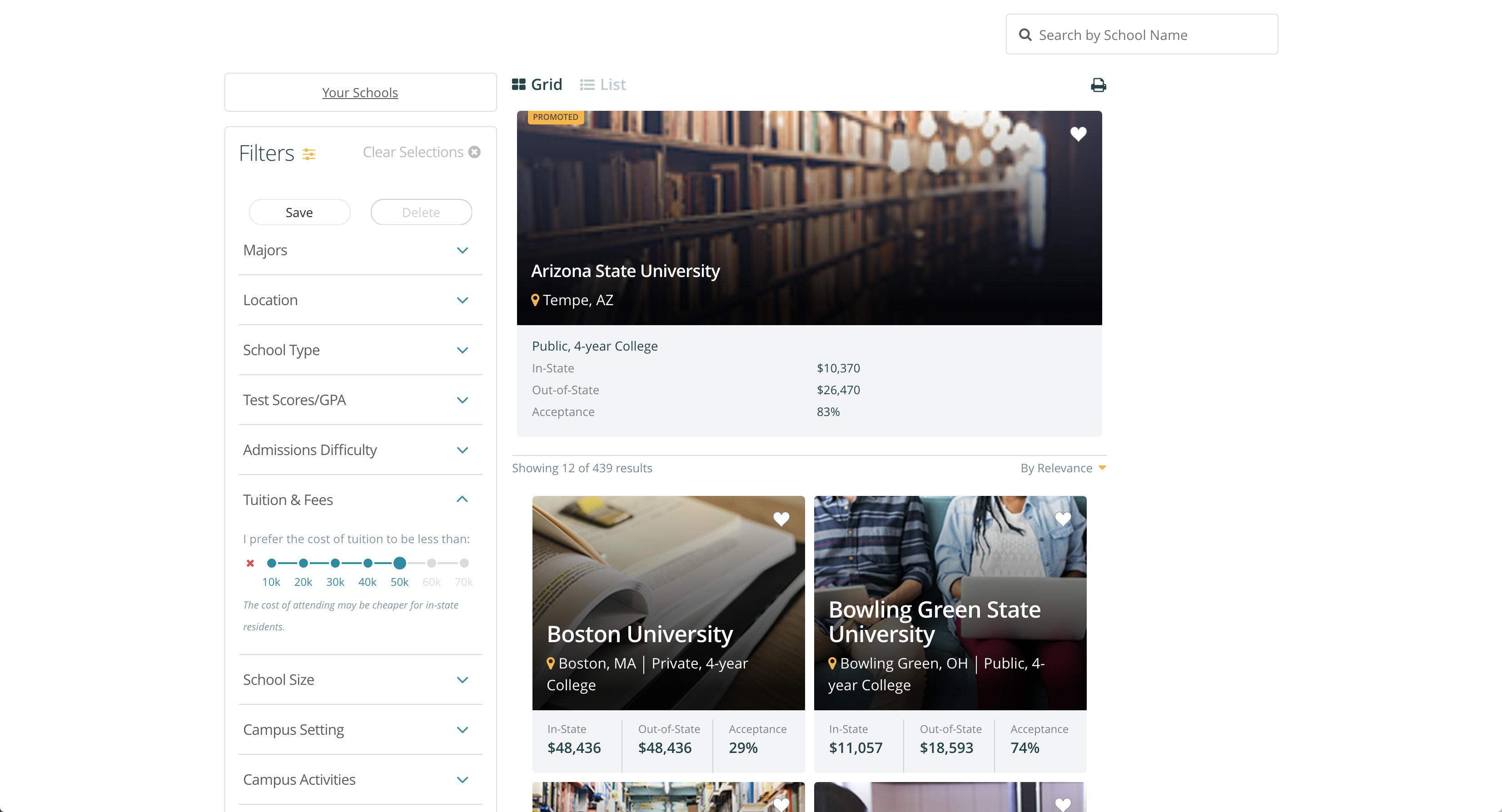Click the Save filters button

pos(299,212)
